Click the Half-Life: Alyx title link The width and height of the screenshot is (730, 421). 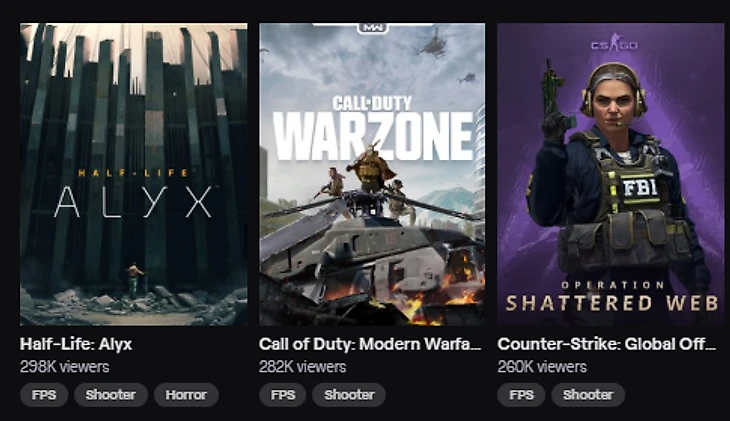click(76, 344)
